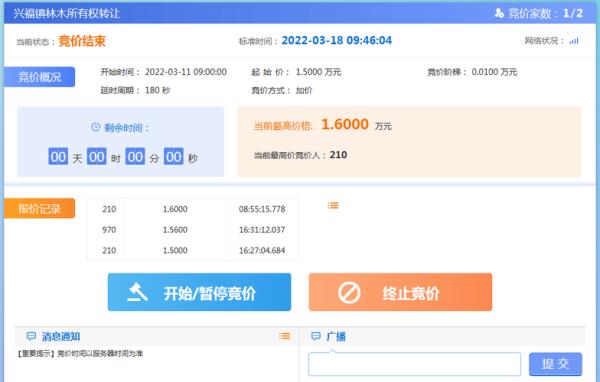This screenshot has width=600, height=382.
Task: Click bidder 970 in bid records
Action: (x=109, y=230)
